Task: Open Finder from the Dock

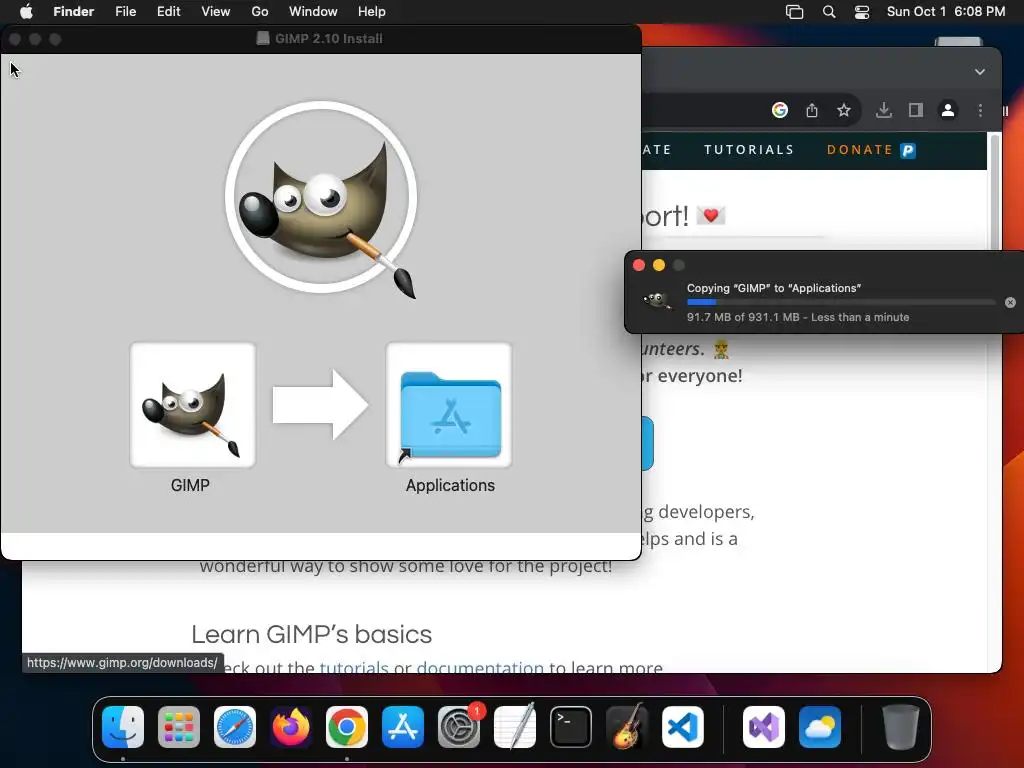Action: [123, 727]
